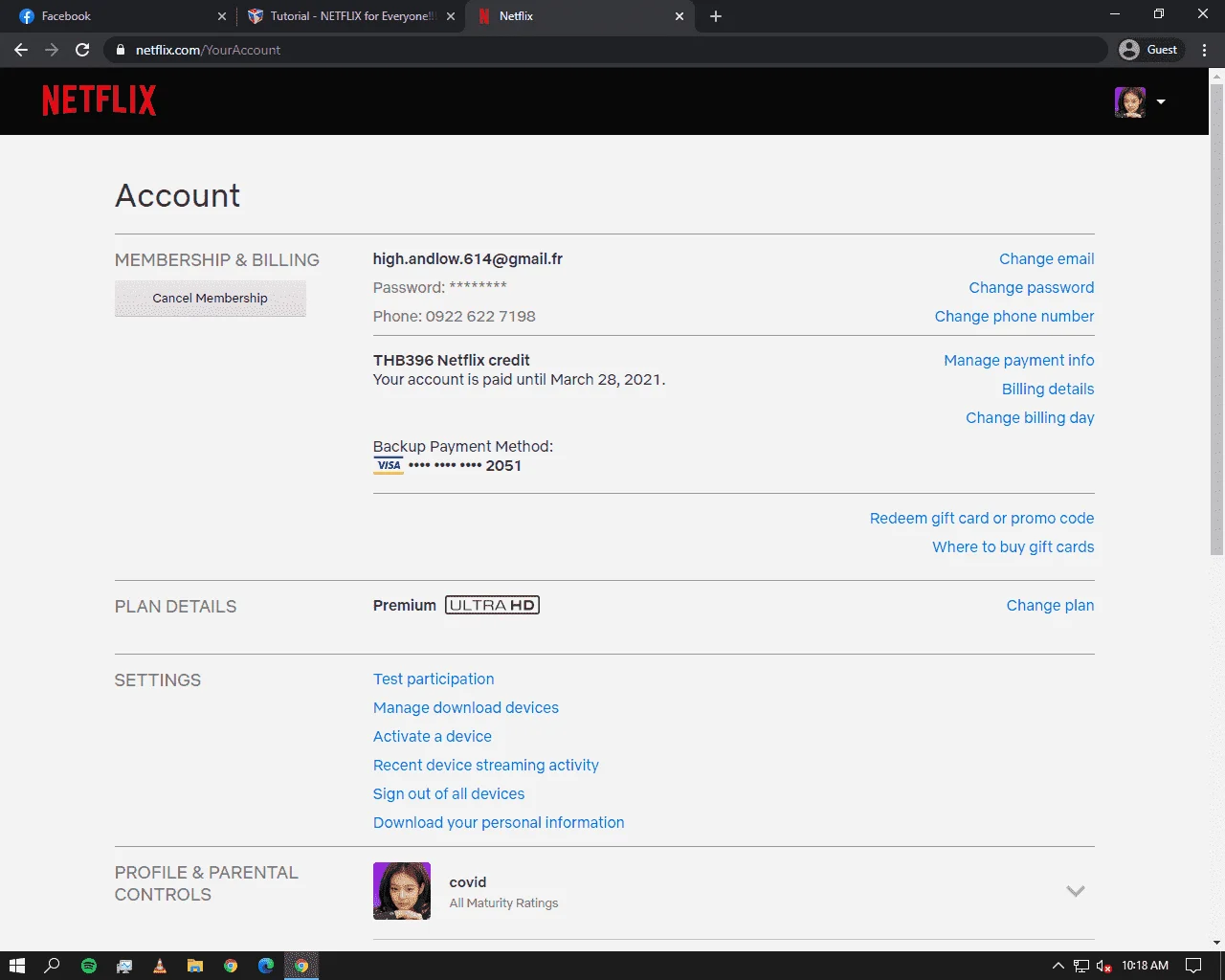Open a new browser tab
This screenshot has height=980, width=1225.
coord(715,16)
